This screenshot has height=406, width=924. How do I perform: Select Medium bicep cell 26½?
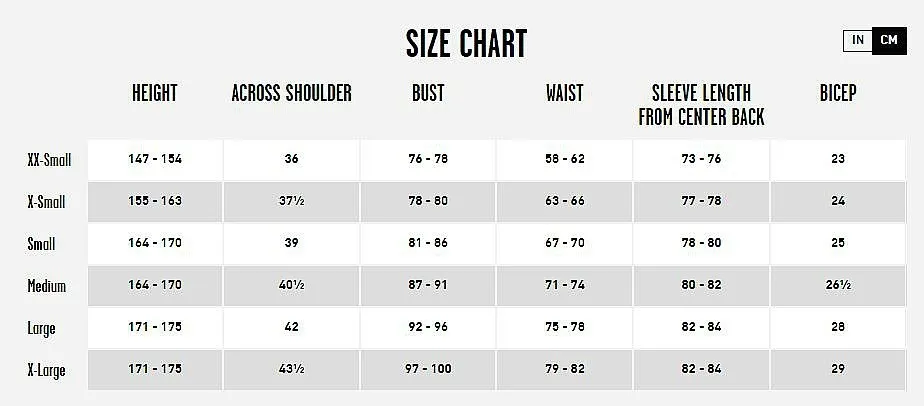pos(838,285)
